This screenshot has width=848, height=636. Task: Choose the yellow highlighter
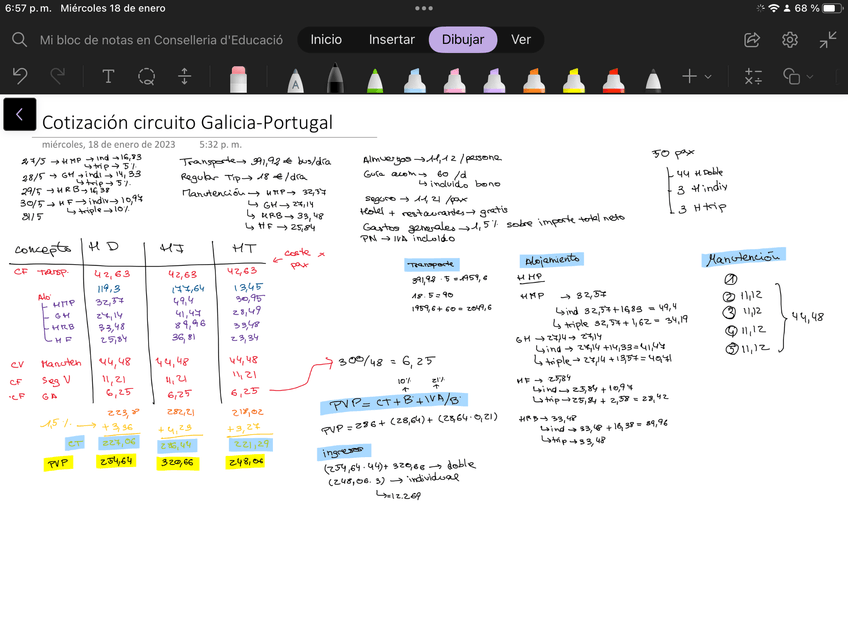click(x=574, y=80)
